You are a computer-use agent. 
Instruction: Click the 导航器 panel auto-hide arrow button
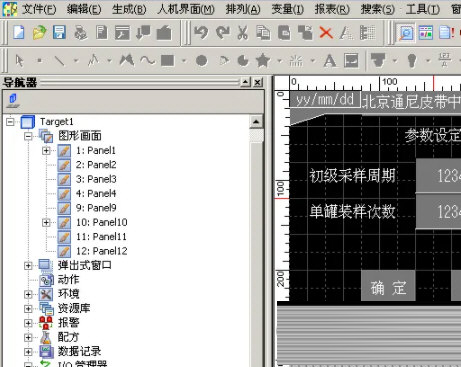[x=246, y=82]
